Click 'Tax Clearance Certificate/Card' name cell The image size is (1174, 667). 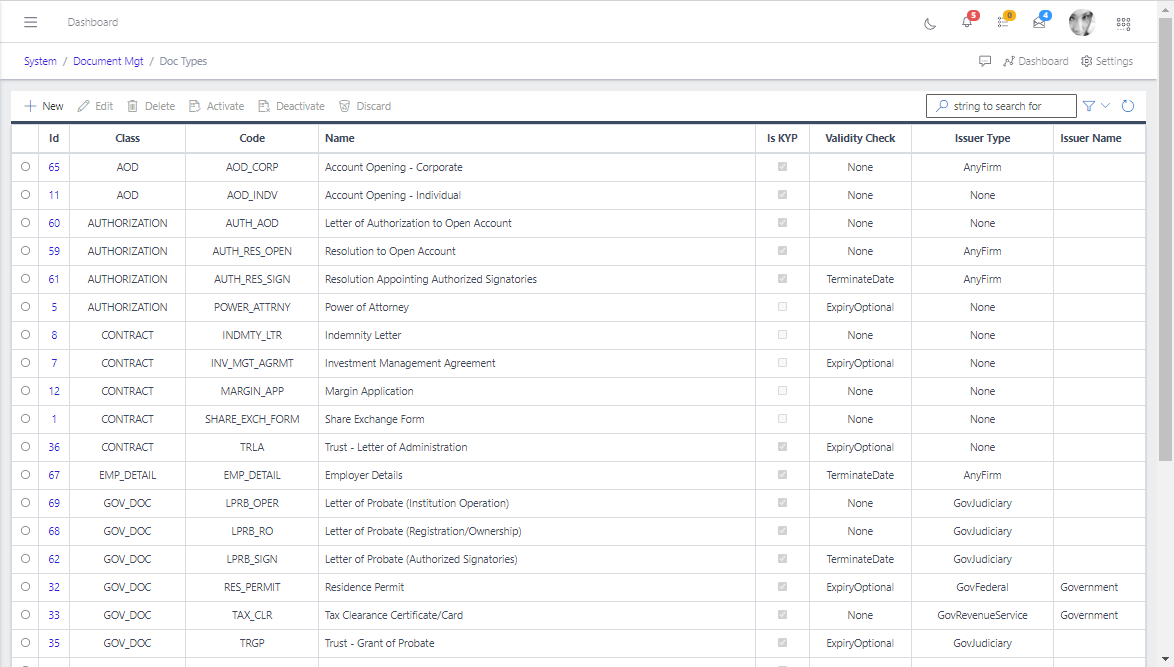coord(394,615)
